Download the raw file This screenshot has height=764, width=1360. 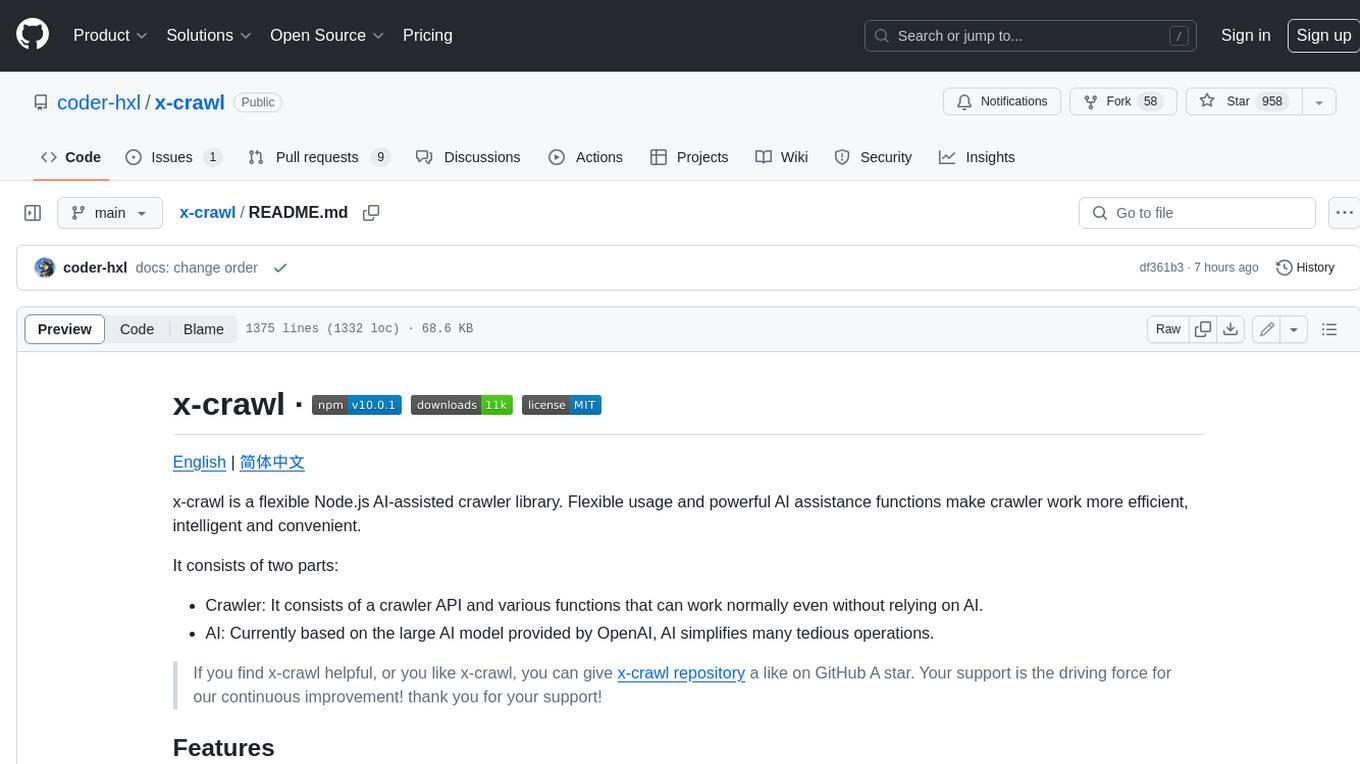coord(1231,329)
